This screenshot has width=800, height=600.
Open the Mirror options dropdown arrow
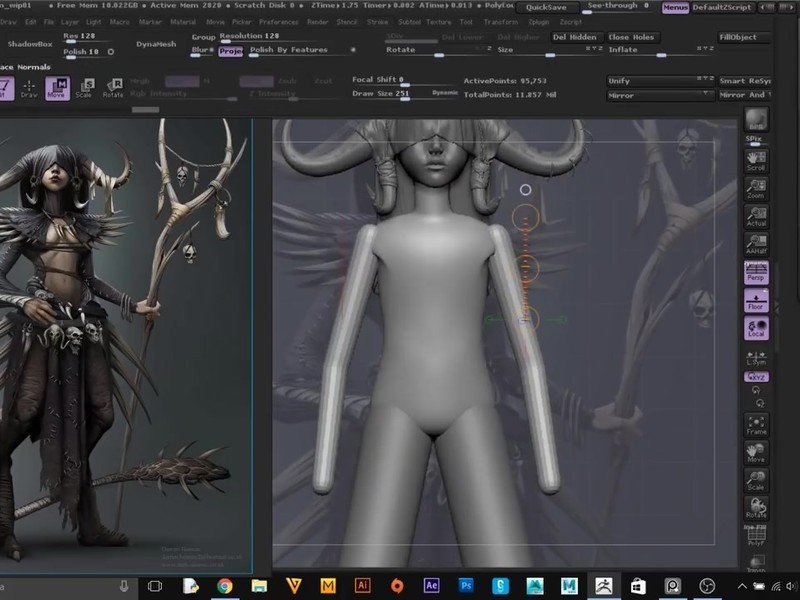(705, 94)
